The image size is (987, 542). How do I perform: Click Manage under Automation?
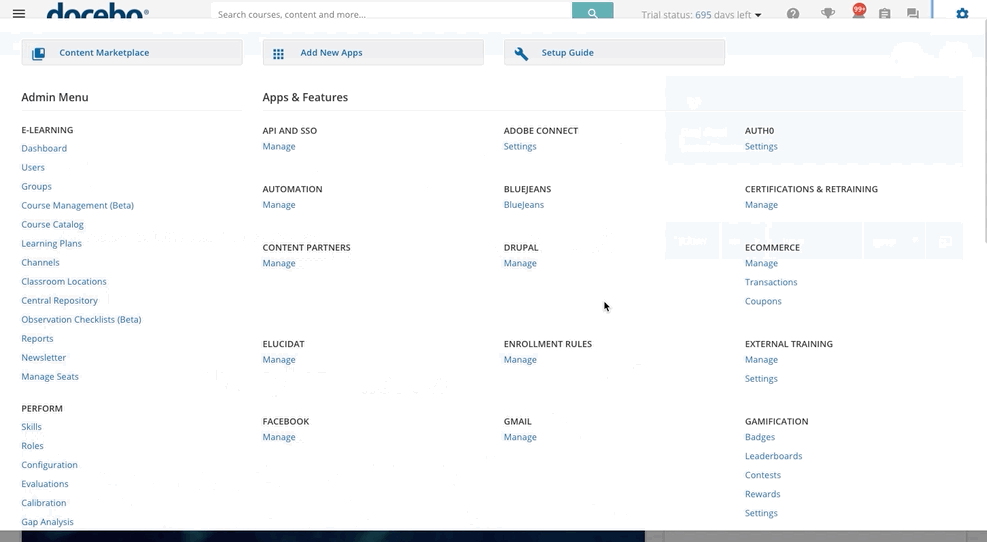pos(279,205)
